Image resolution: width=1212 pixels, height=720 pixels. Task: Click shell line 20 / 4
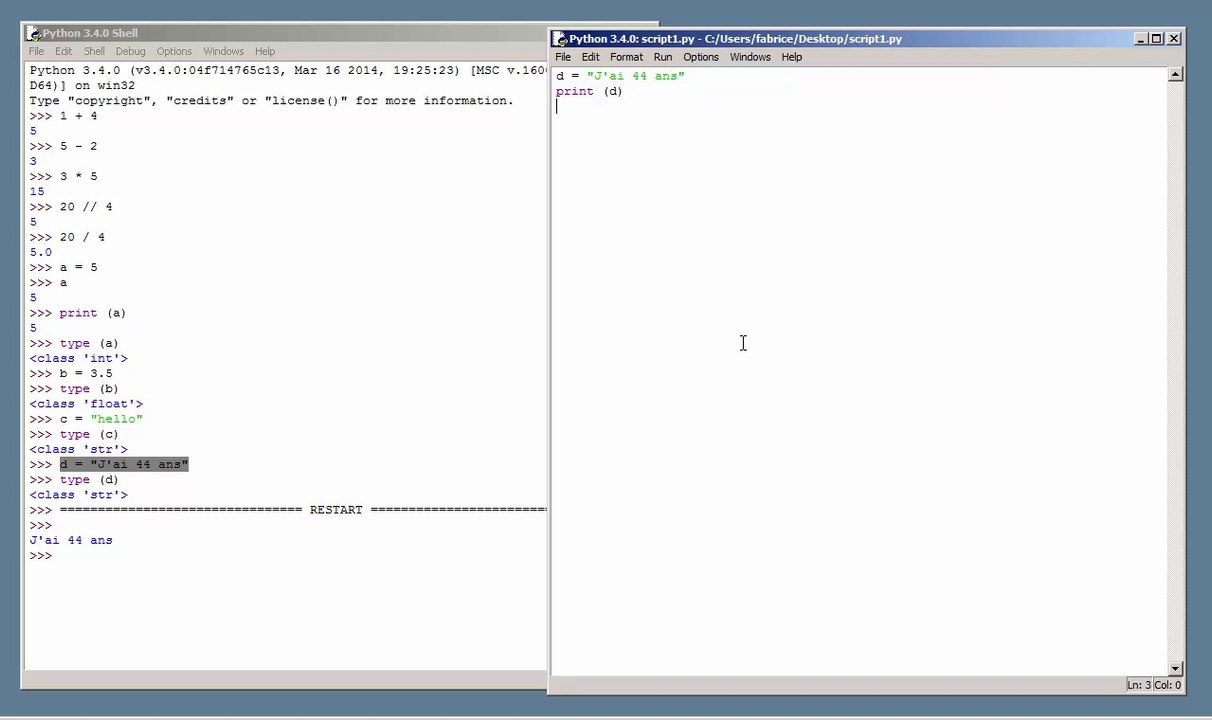click(67, 237)
